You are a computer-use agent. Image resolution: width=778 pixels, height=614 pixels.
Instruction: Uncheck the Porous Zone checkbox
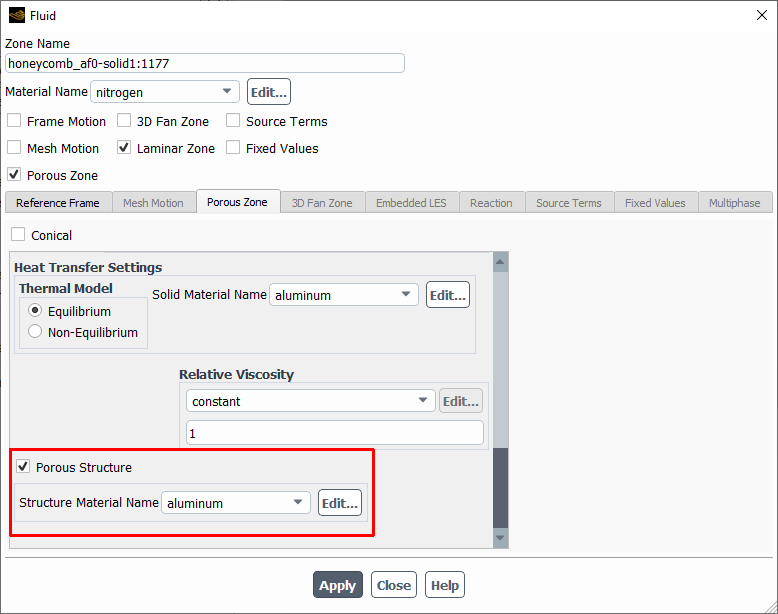(14, 174)
